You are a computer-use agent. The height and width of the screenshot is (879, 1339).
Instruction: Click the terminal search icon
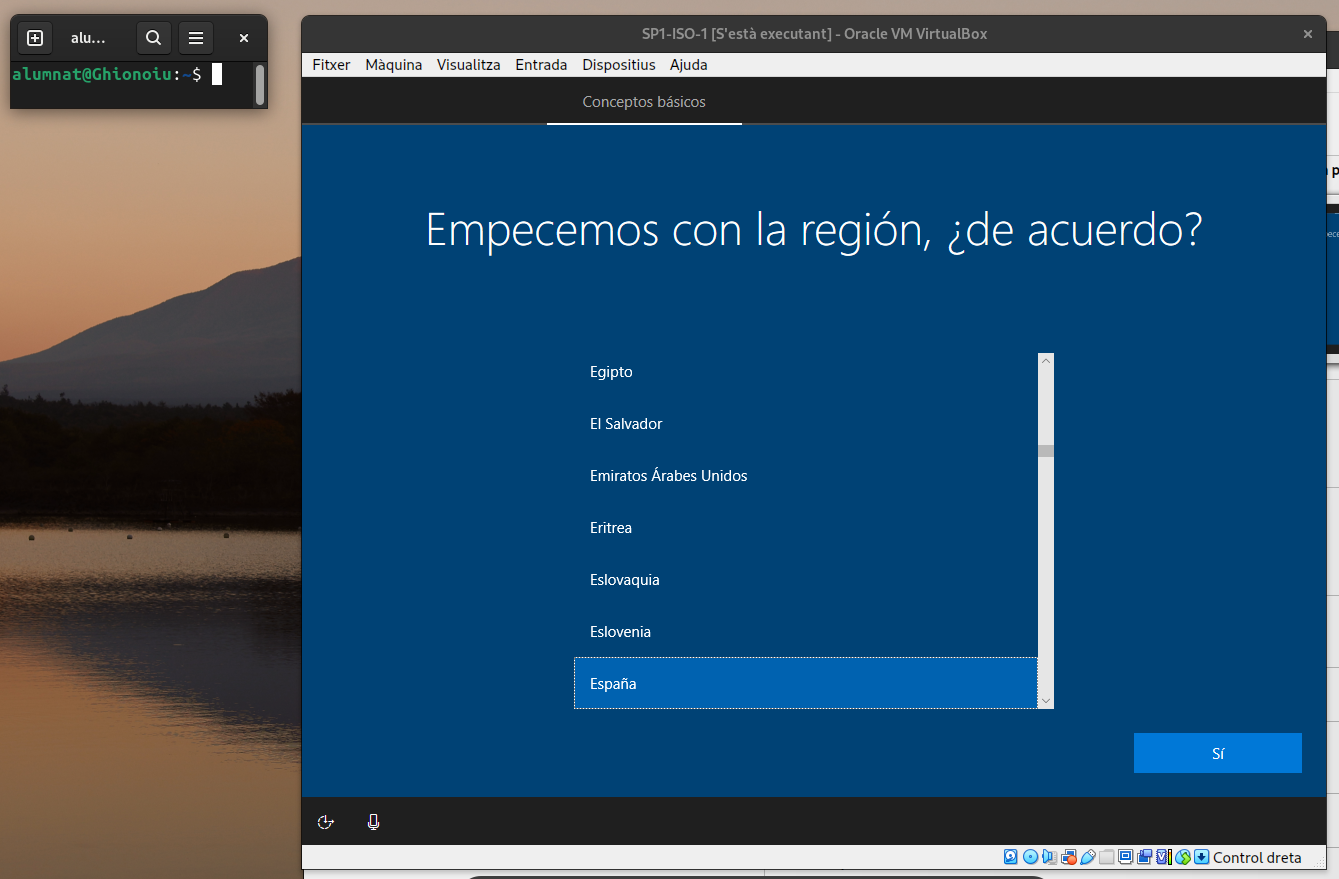(x=153, y=38)
